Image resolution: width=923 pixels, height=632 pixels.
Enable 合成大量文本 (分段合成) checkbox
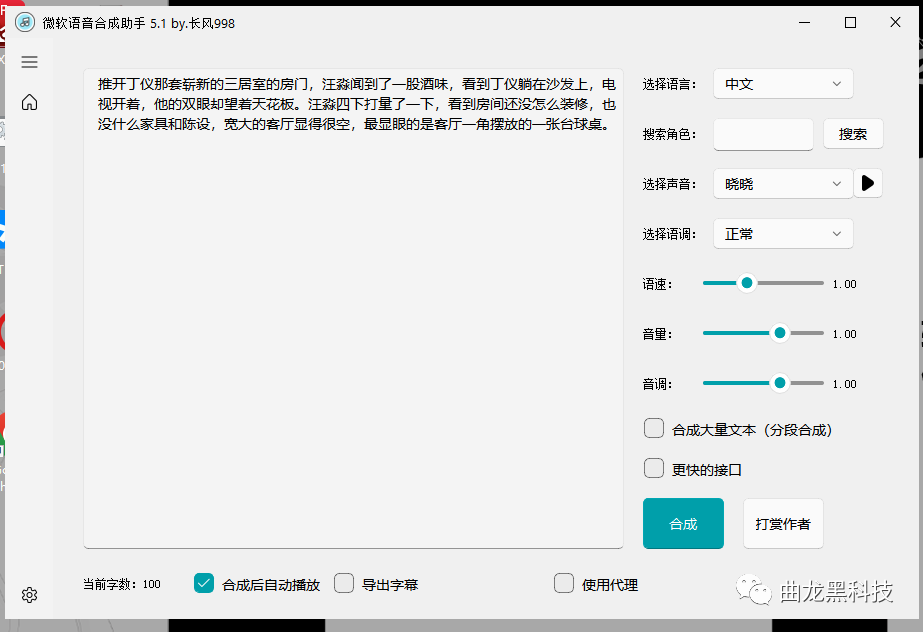coord(653,428)
